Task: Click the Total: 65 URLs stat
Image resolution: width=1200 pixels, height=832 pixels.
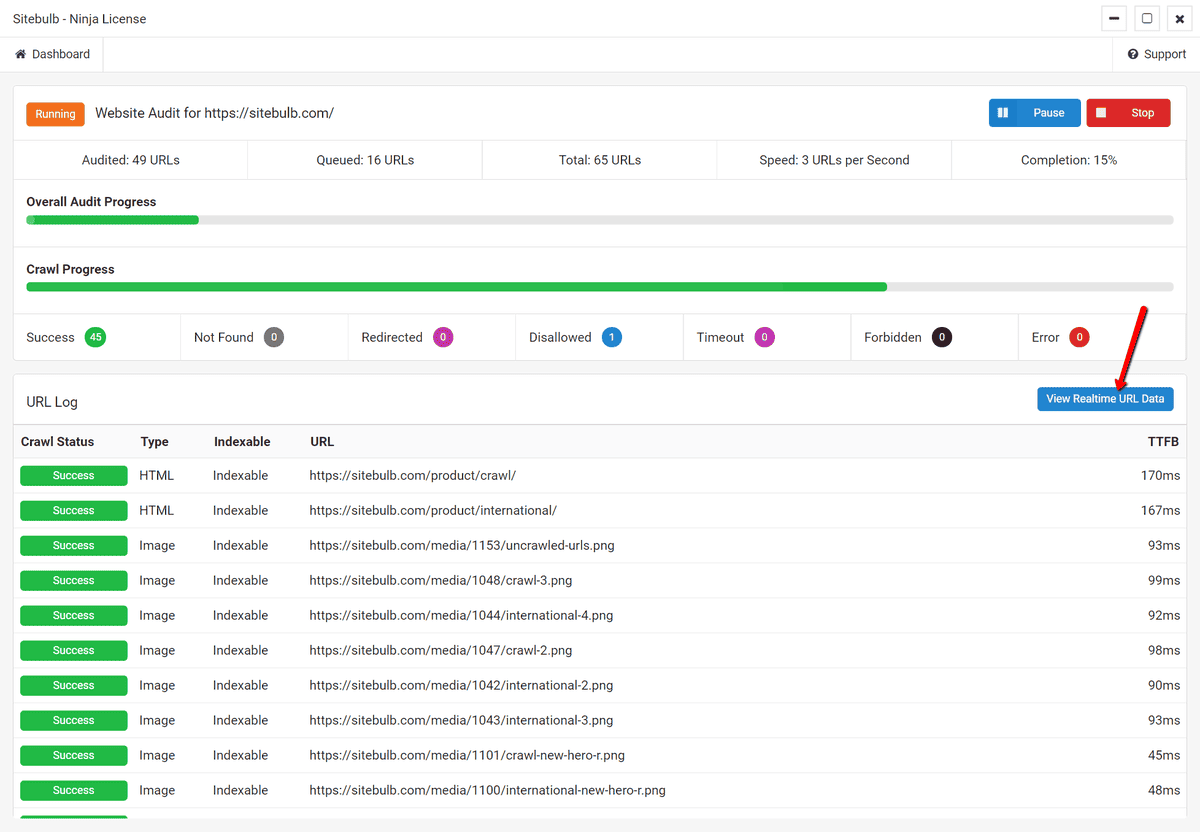Action: click(x=600, y=160)
